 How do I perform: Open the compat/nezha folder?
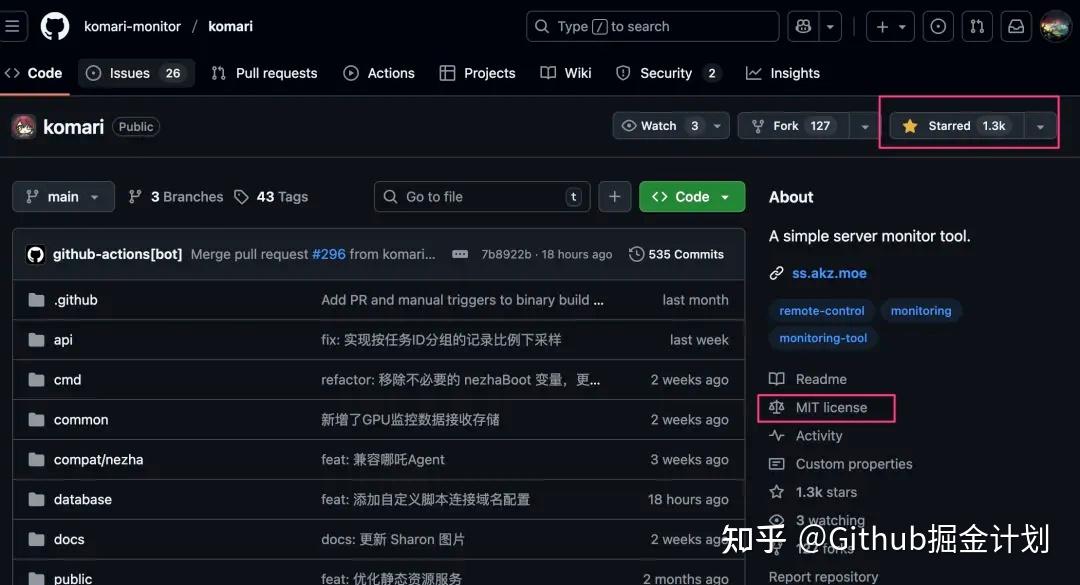pyautogui.click(x=98, y=460)
